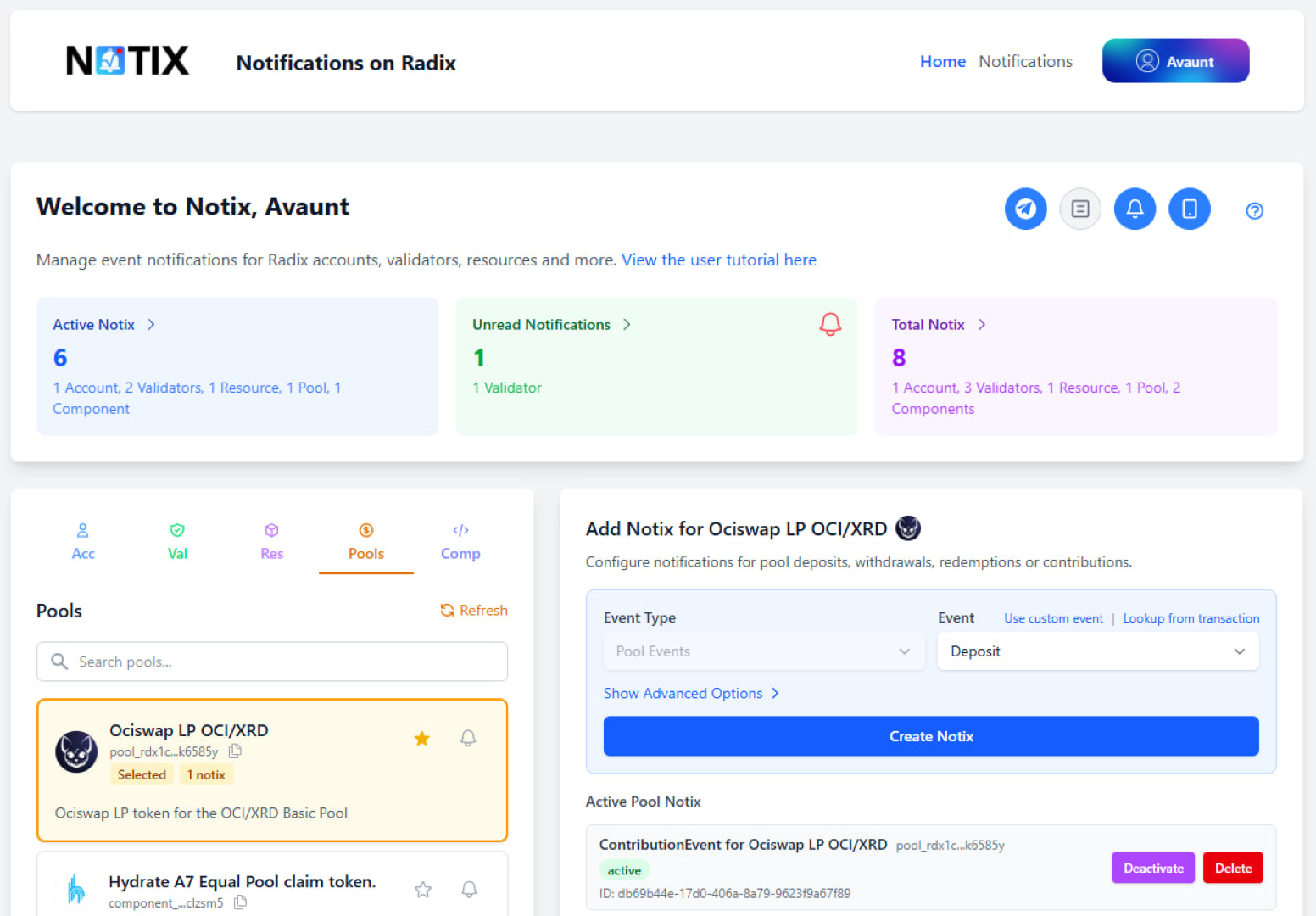
Task: Open the user tutorial link
Action: [719, 260]
